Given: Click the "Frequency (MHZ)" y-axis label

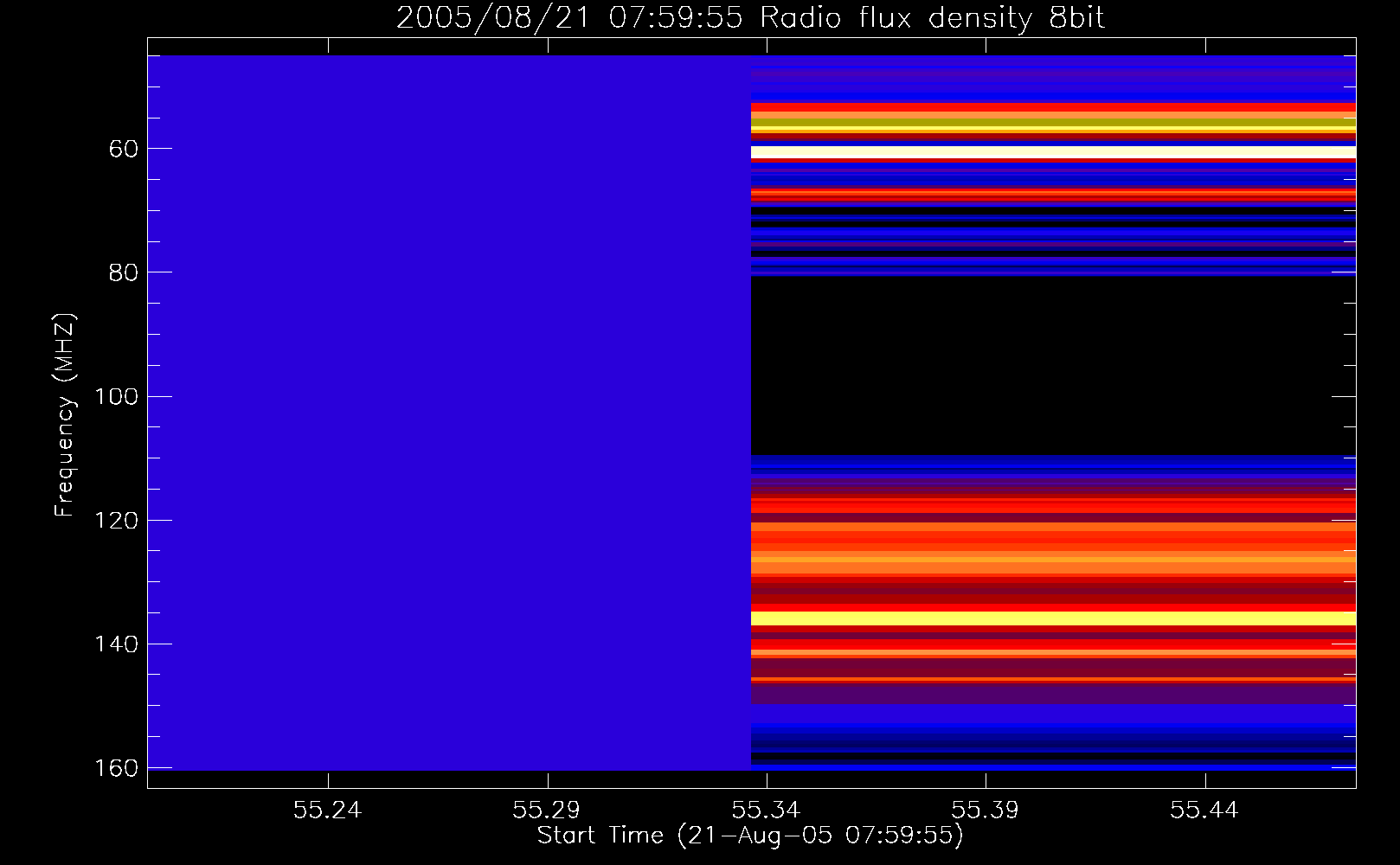Looking at the screenshot, I should pos(65,415).
